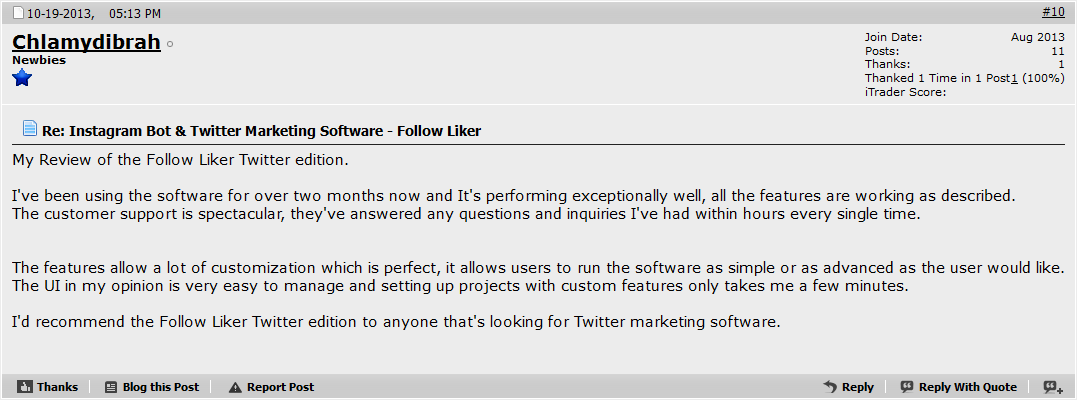
Task: Click the Thanks button label
Action: click(x=58, y=387)
